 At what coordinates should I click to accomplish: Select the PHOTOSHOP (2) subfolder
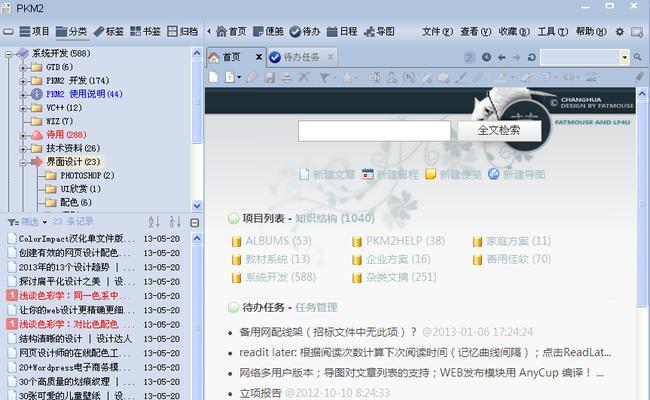(x=87, y=175)
